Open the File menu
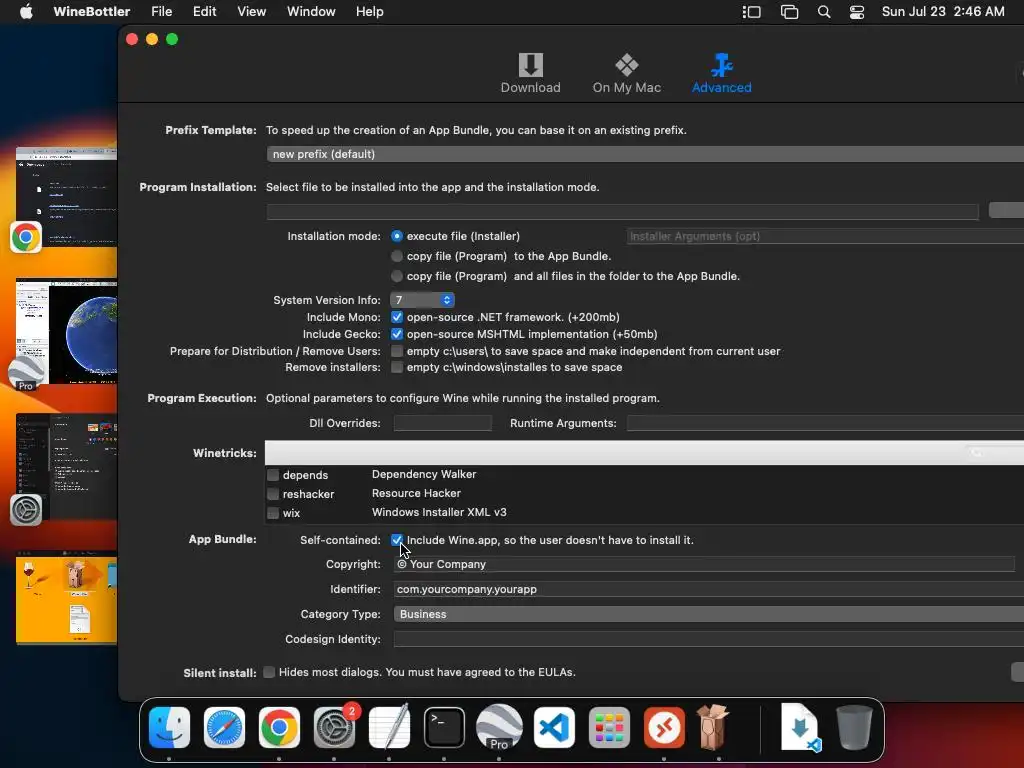The width and height of the screenshot is (1024, 768). (161, 12)
